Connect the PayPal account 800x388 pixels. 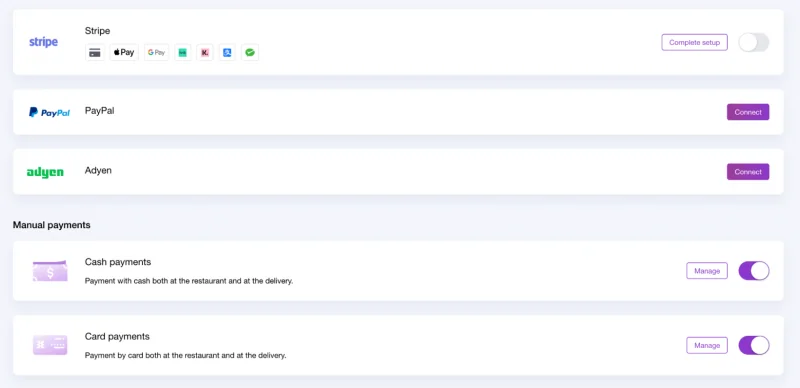[x=748, y=112]
